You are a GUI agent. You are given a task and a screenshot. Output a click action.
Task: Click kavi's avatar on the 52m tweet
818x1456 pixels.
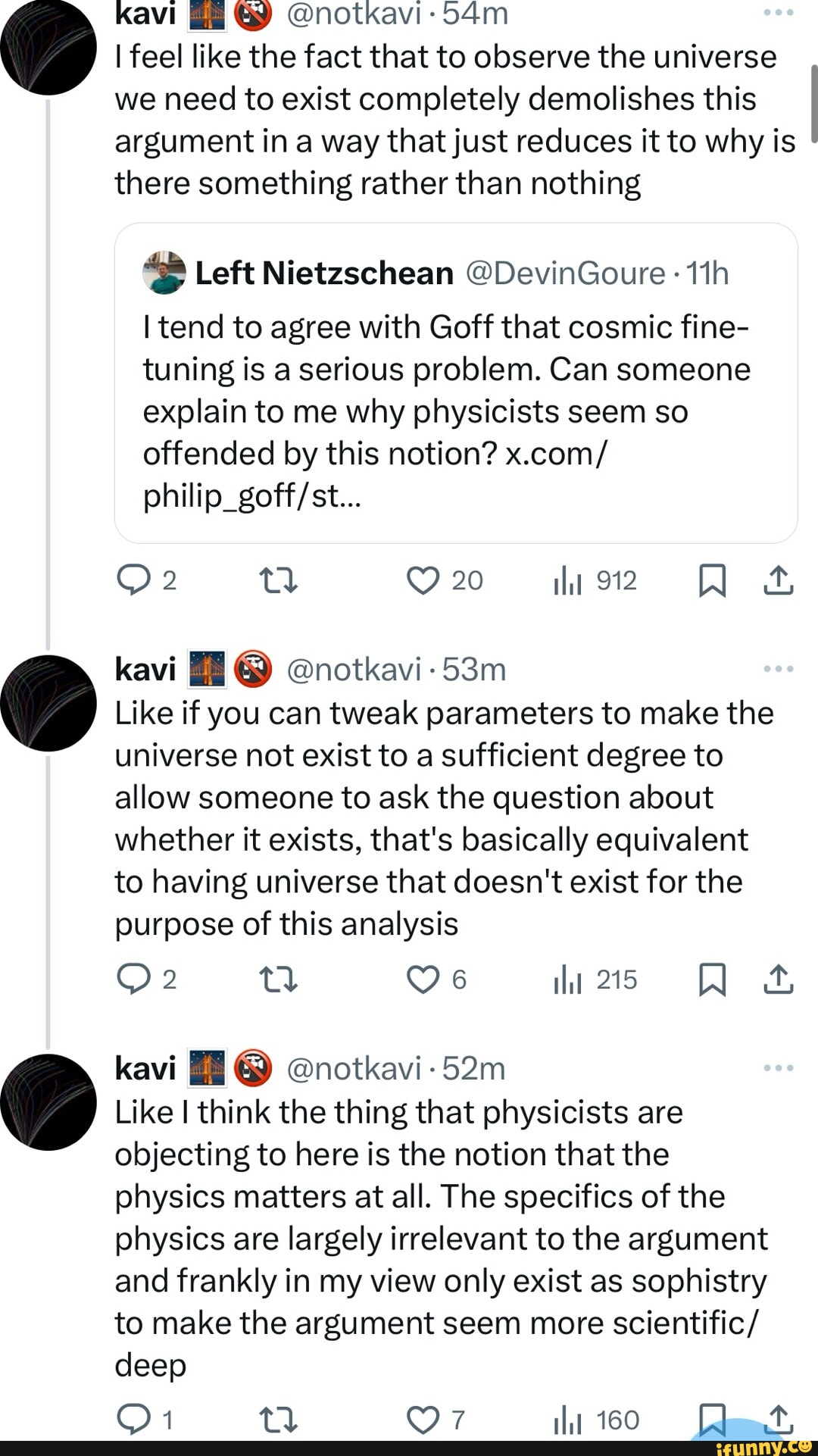pos(48,1102)
